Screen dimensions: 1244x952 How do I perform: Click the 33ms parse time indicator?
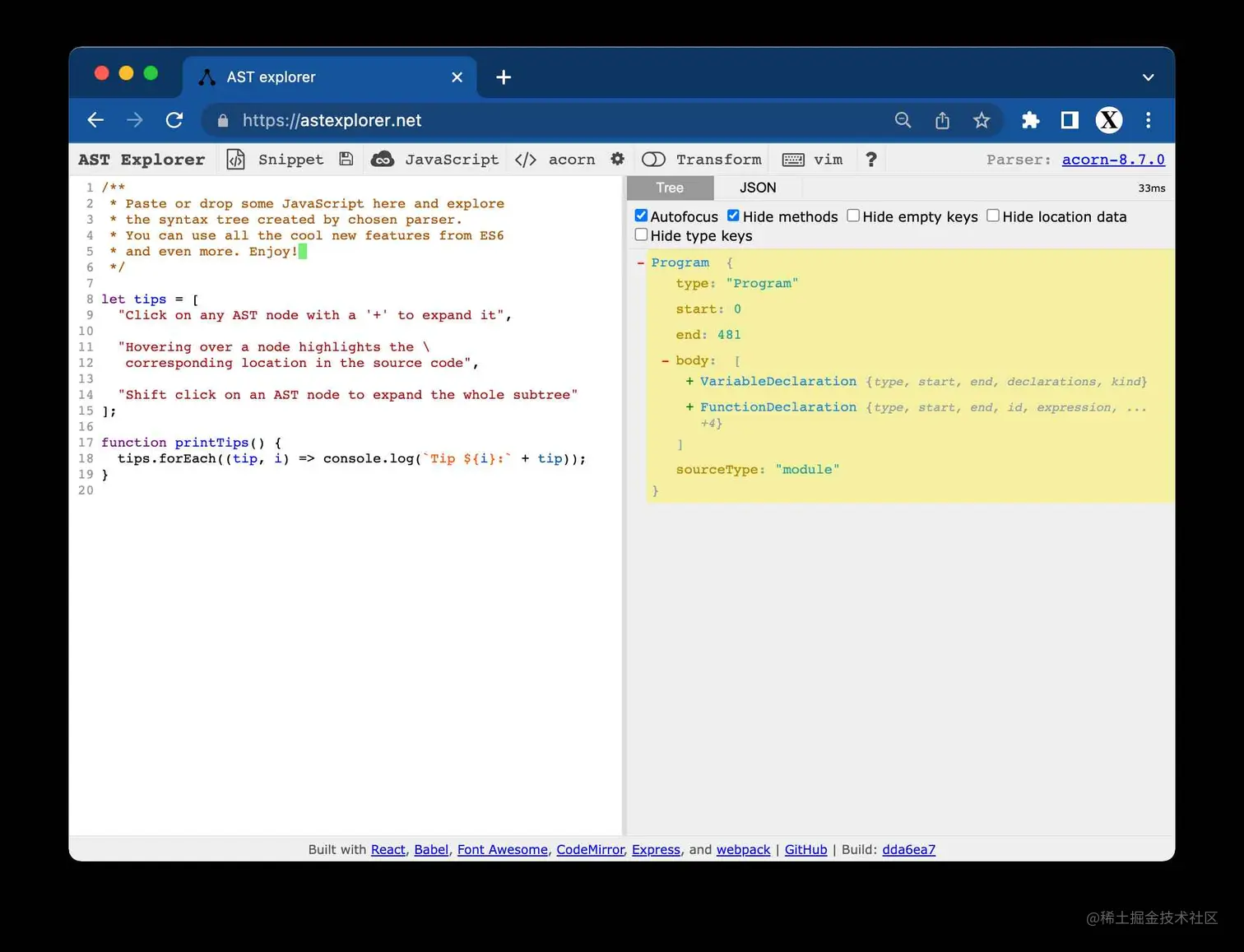click(1151, 188)
